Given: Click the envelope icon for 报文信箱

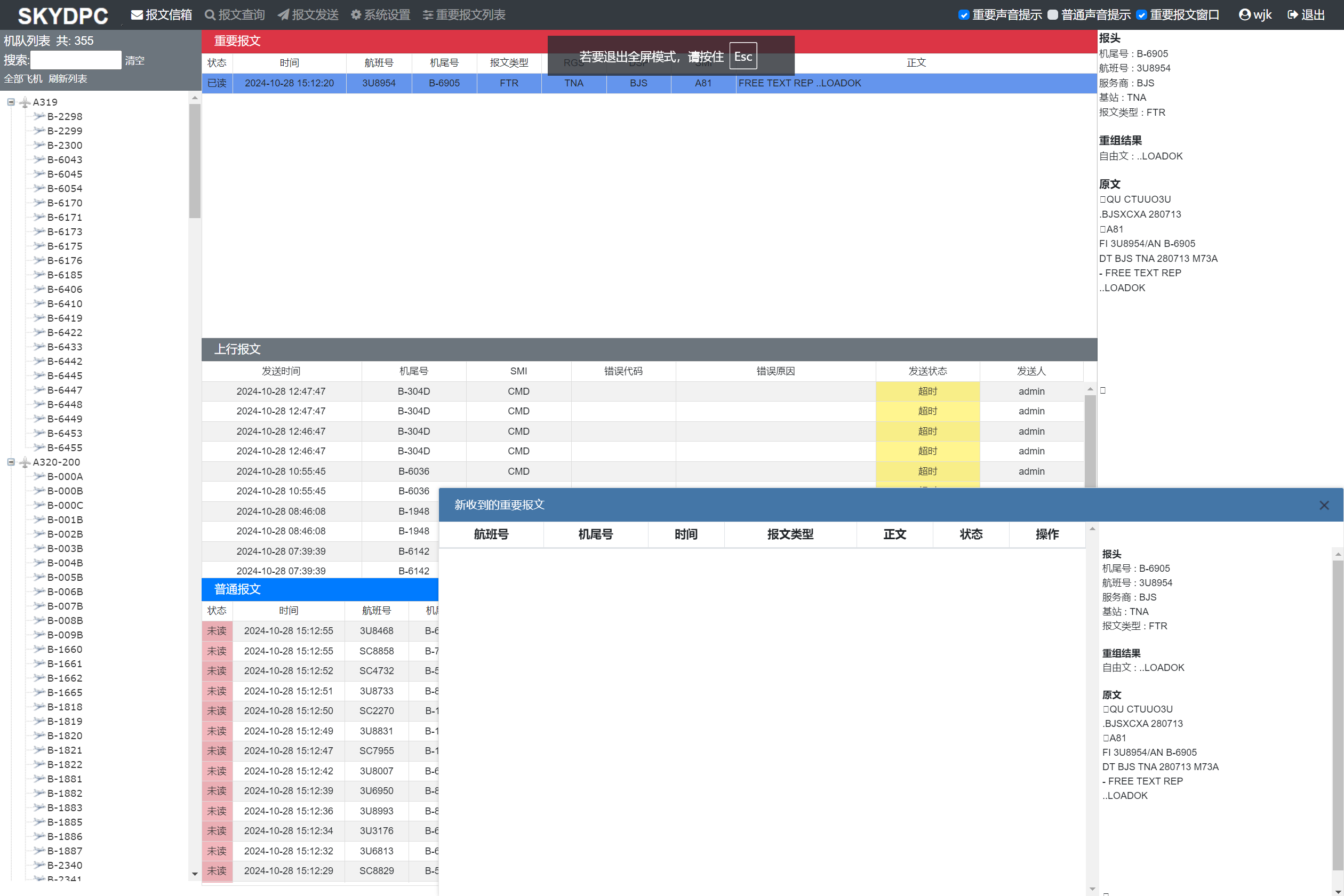Looking at the screenshot, I should (x=137, y=15).
